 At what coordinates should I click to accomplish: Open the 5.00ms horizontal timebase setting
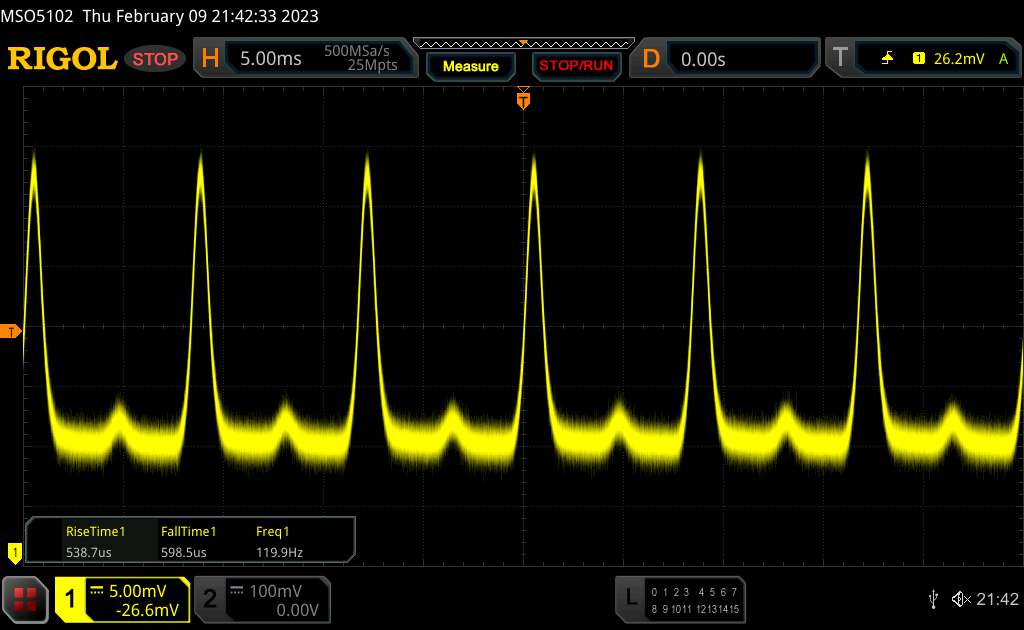[x=270, y=59]
